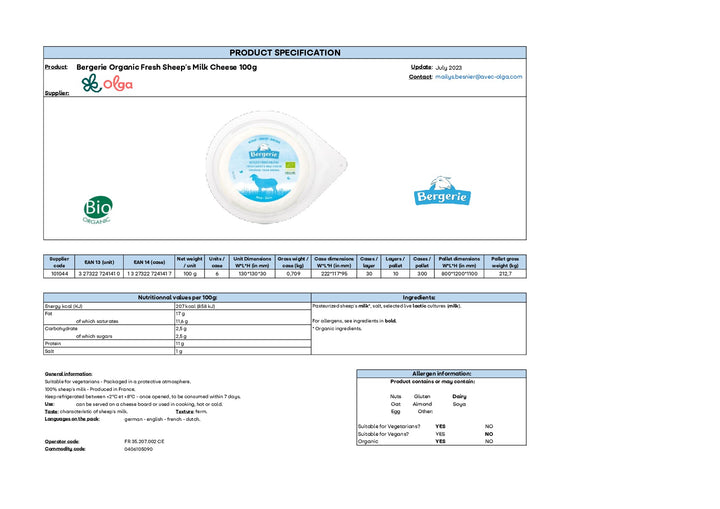Click YES in Suitable for Vegetarians row
The height and width of the screenshot is (509, 720).
coord(440,426)
